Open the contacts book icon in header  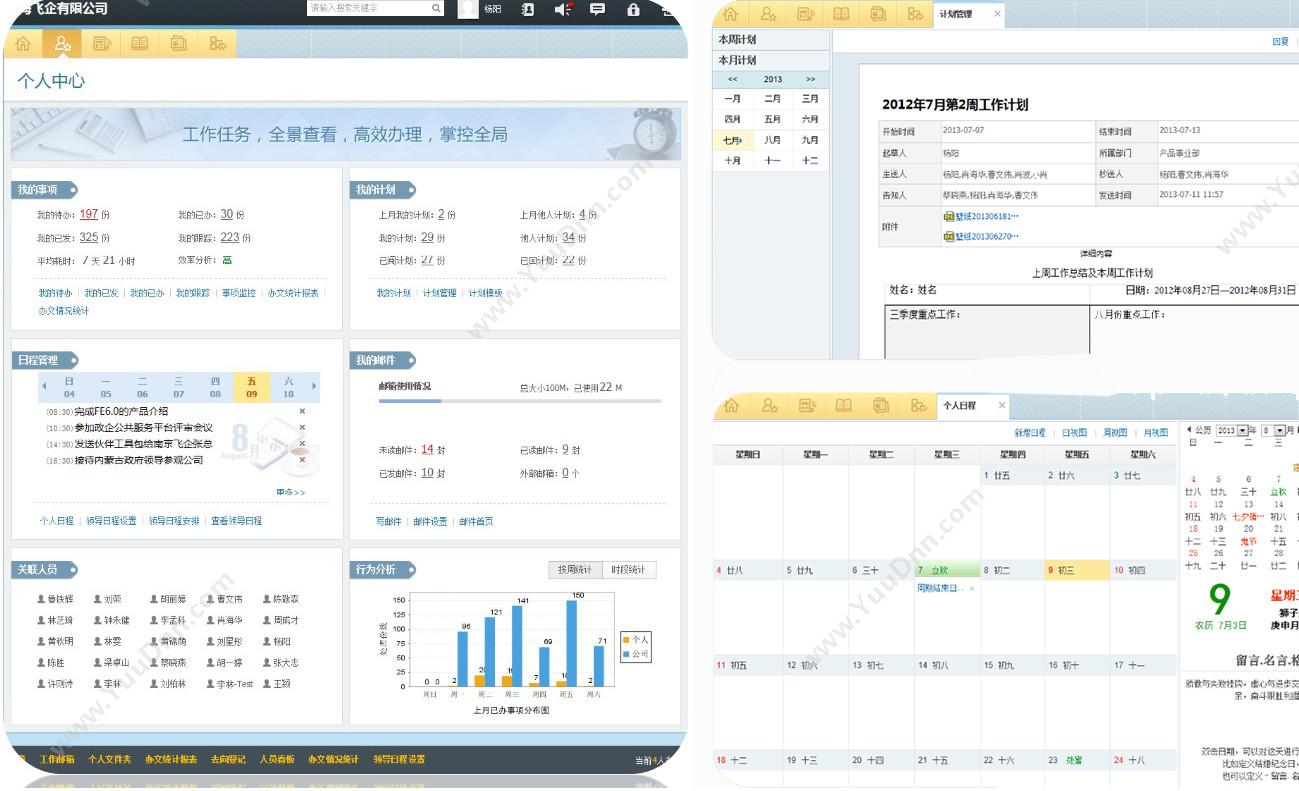(x=528, y=9)
